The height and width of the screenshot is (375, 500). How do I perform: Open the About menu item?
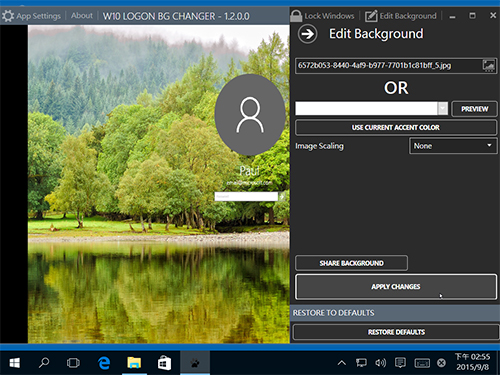click(x=82, y=16)
